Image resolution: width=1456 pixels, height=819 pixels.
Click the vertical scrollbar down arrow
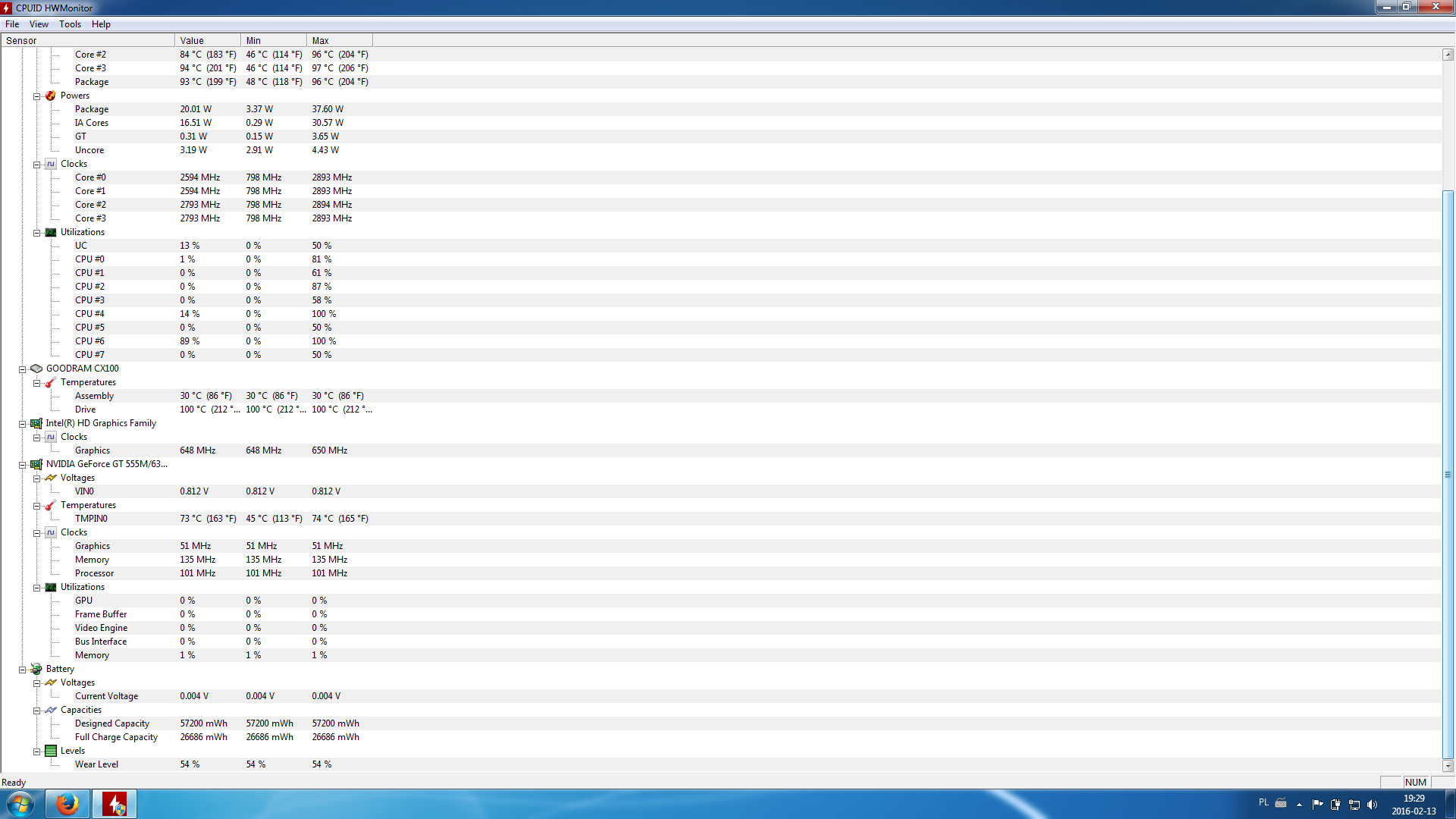click(x=1448, y=766)
